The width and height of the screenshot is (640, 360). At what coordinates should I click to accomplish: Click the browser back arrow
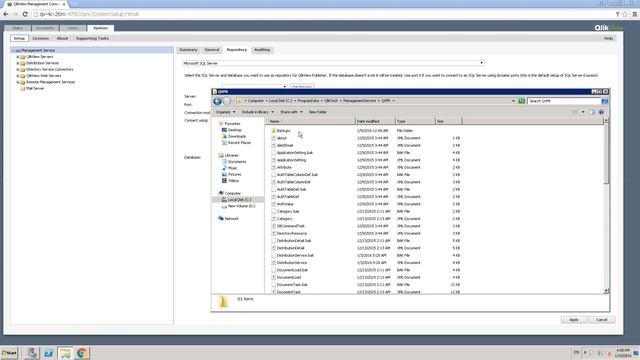[6, 14]
